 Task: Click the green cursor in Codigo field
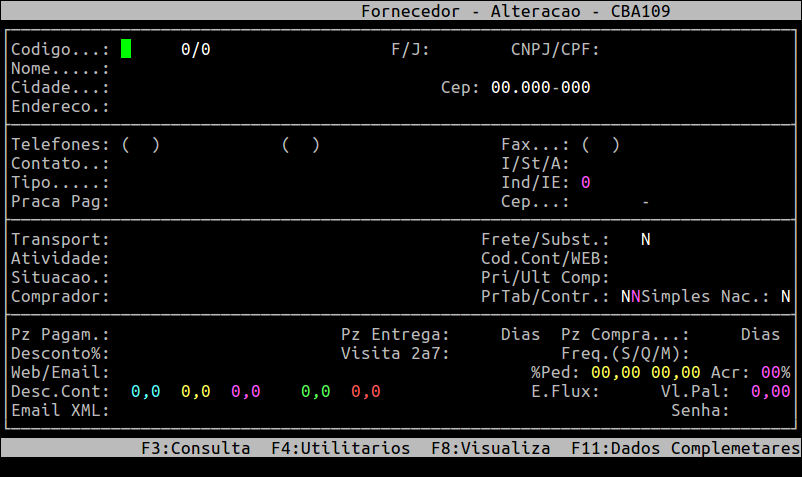click(x=126, y=49)
